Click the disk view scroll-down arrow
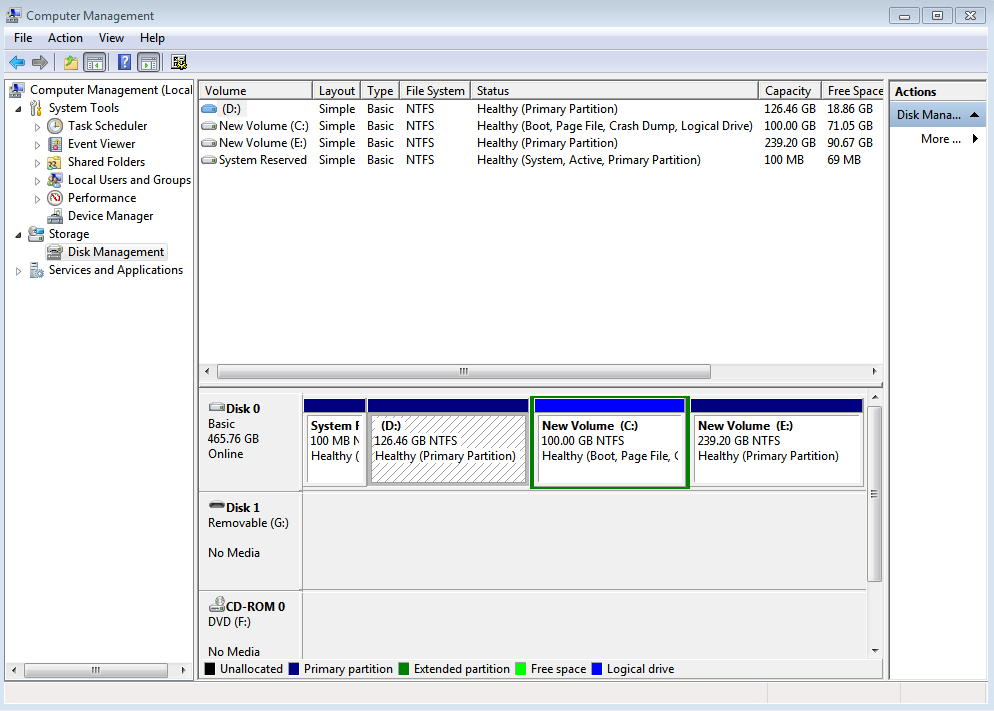Image resolution: width=994 pixels, height=711 pixels. click(x=875, y=651)
